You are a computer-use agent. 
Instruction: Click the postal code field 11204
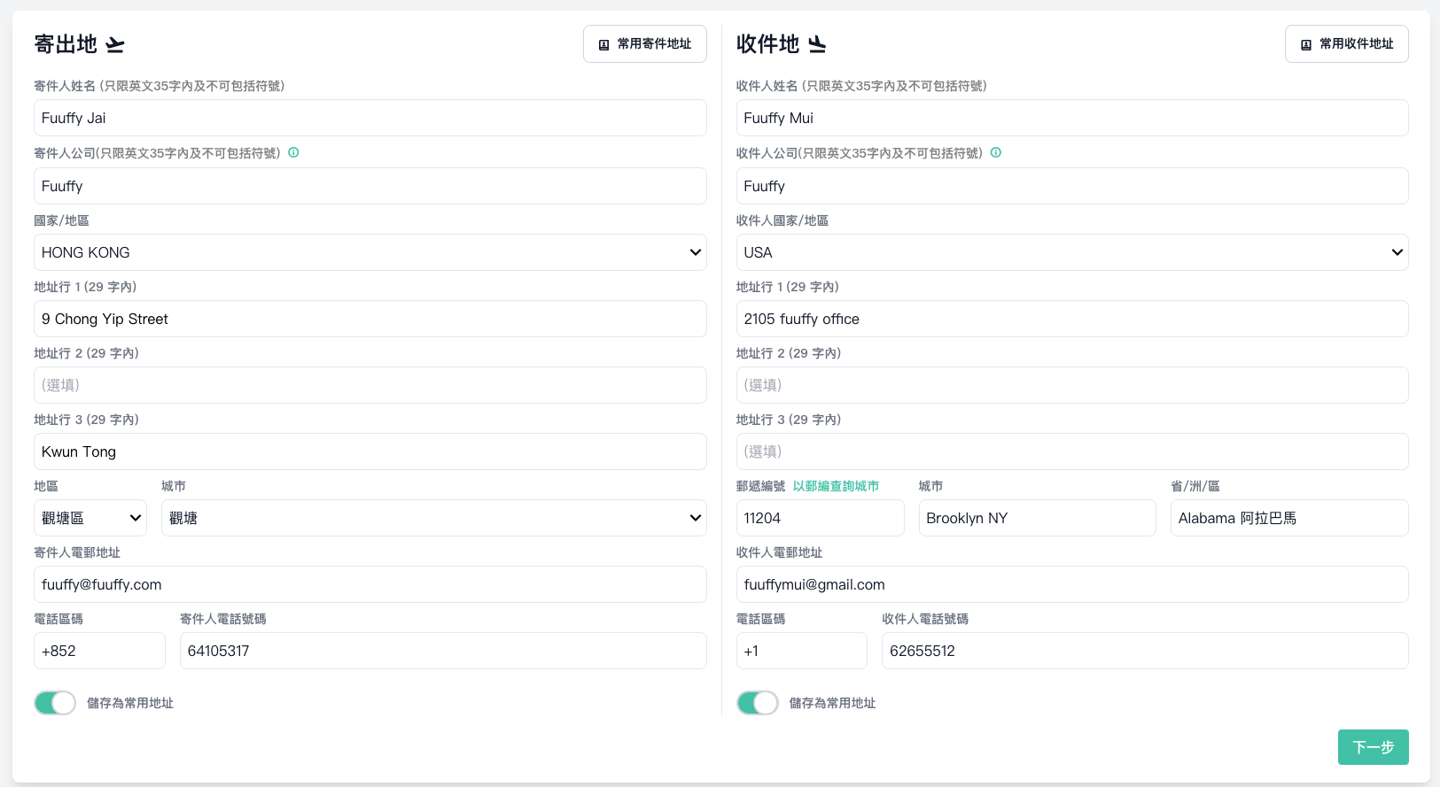click(x=820, y=518)
